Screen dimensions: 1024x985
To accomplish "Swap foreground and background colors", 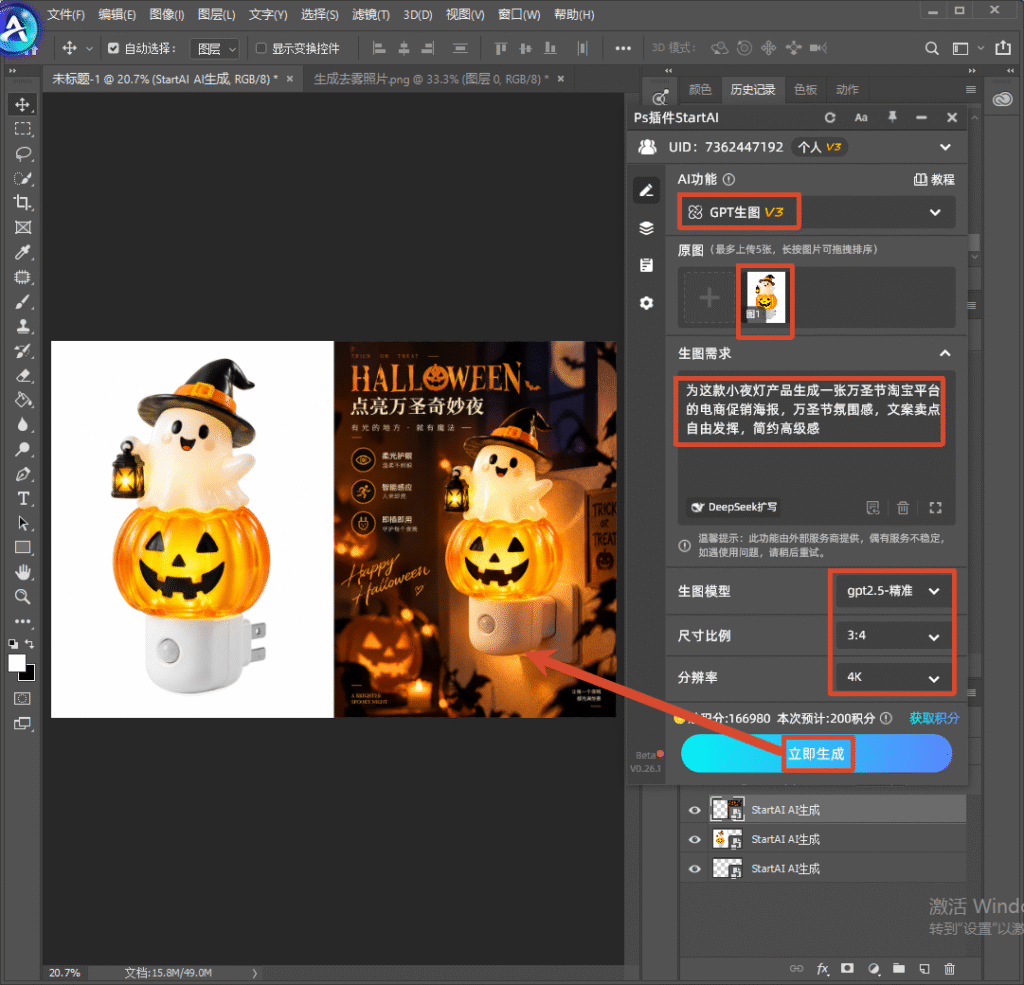I will coord(29,643).
